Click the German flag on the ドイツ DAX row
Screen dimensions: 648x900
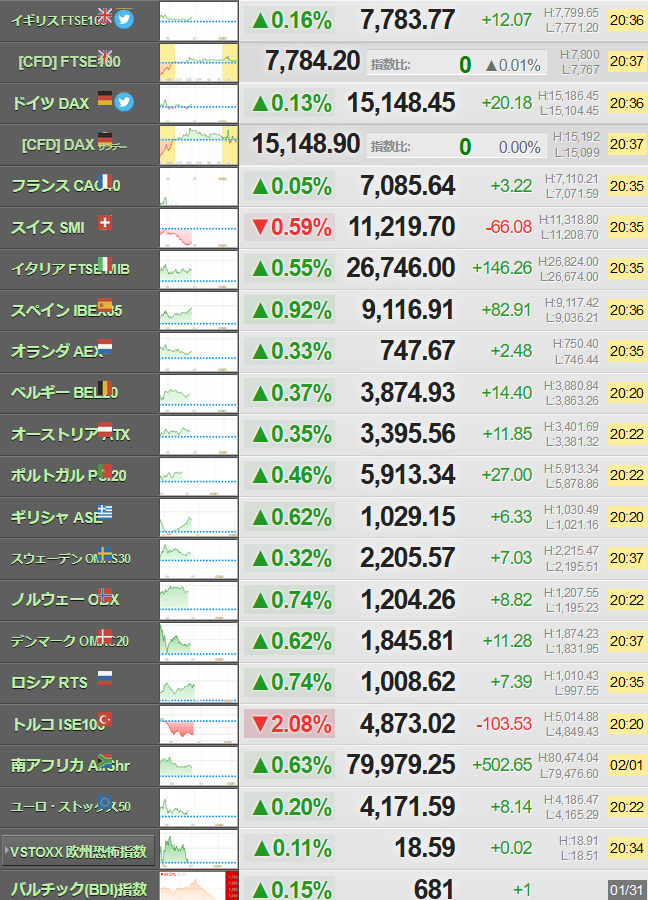tap(104, 98)
